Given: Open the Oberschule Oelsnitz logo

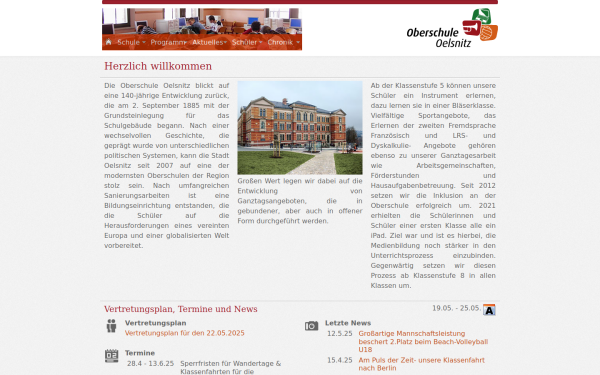Looking at the screenshot, I should (452, 28).
